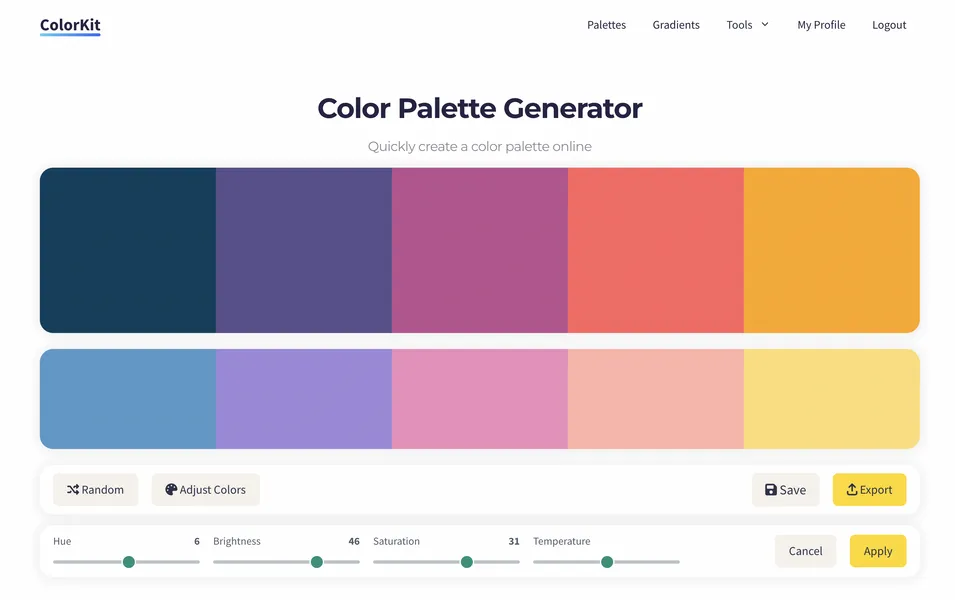Navigate to the Gradients section
The width and height of the screenshot is (955, 600).
tap(676, 24)
